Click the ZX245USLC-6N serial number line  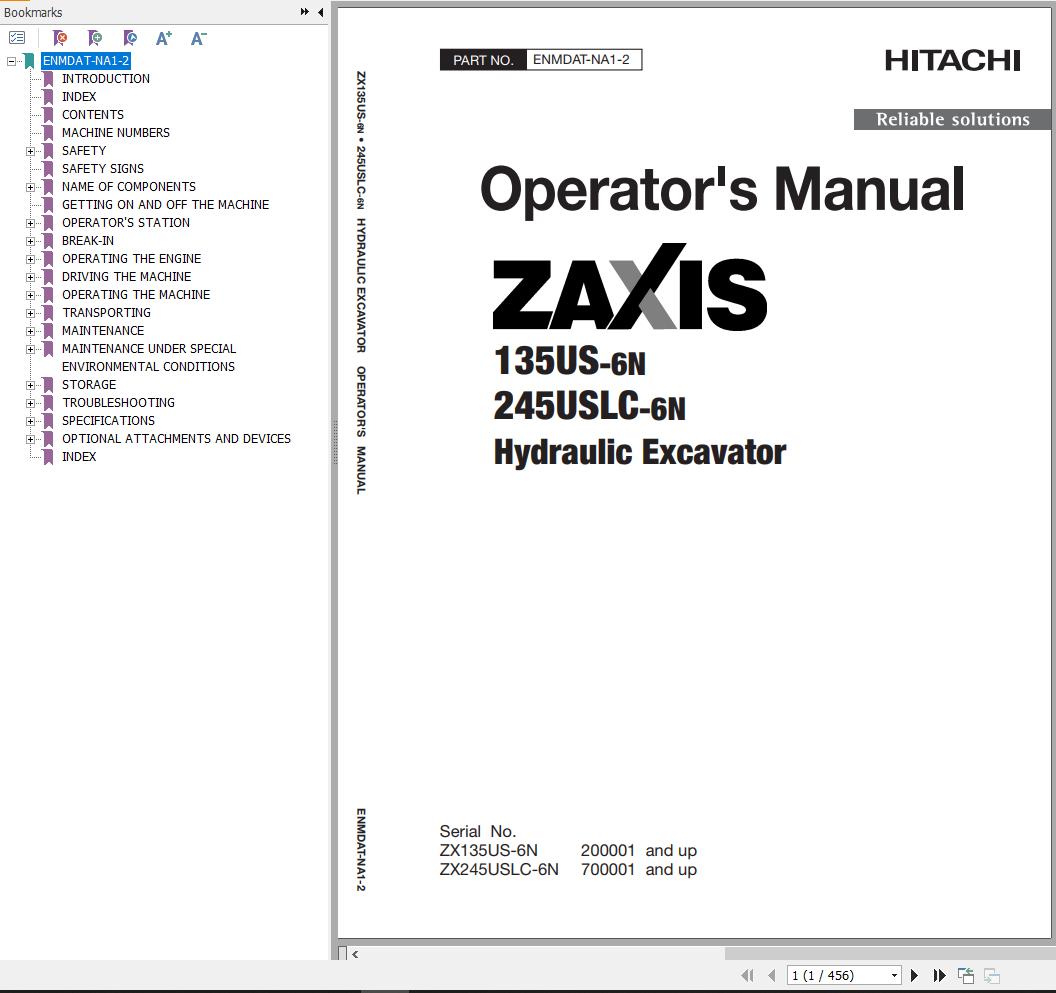(x=568, y=870)
